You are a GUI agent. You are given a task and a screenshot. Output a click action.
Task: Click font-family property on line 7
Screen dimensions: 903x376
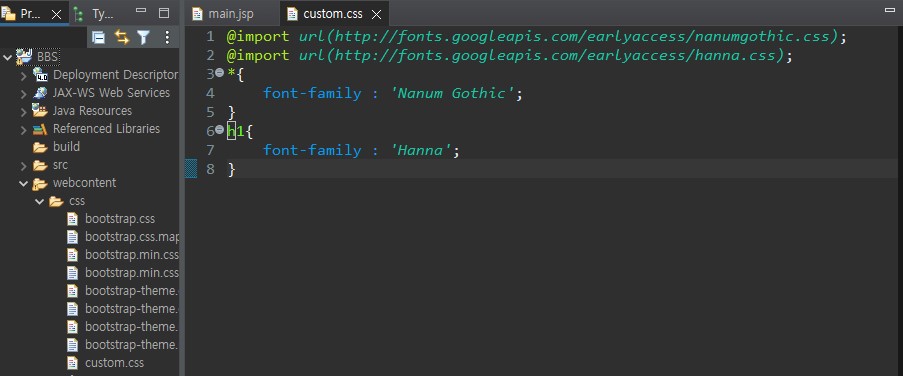click(312, 150)
